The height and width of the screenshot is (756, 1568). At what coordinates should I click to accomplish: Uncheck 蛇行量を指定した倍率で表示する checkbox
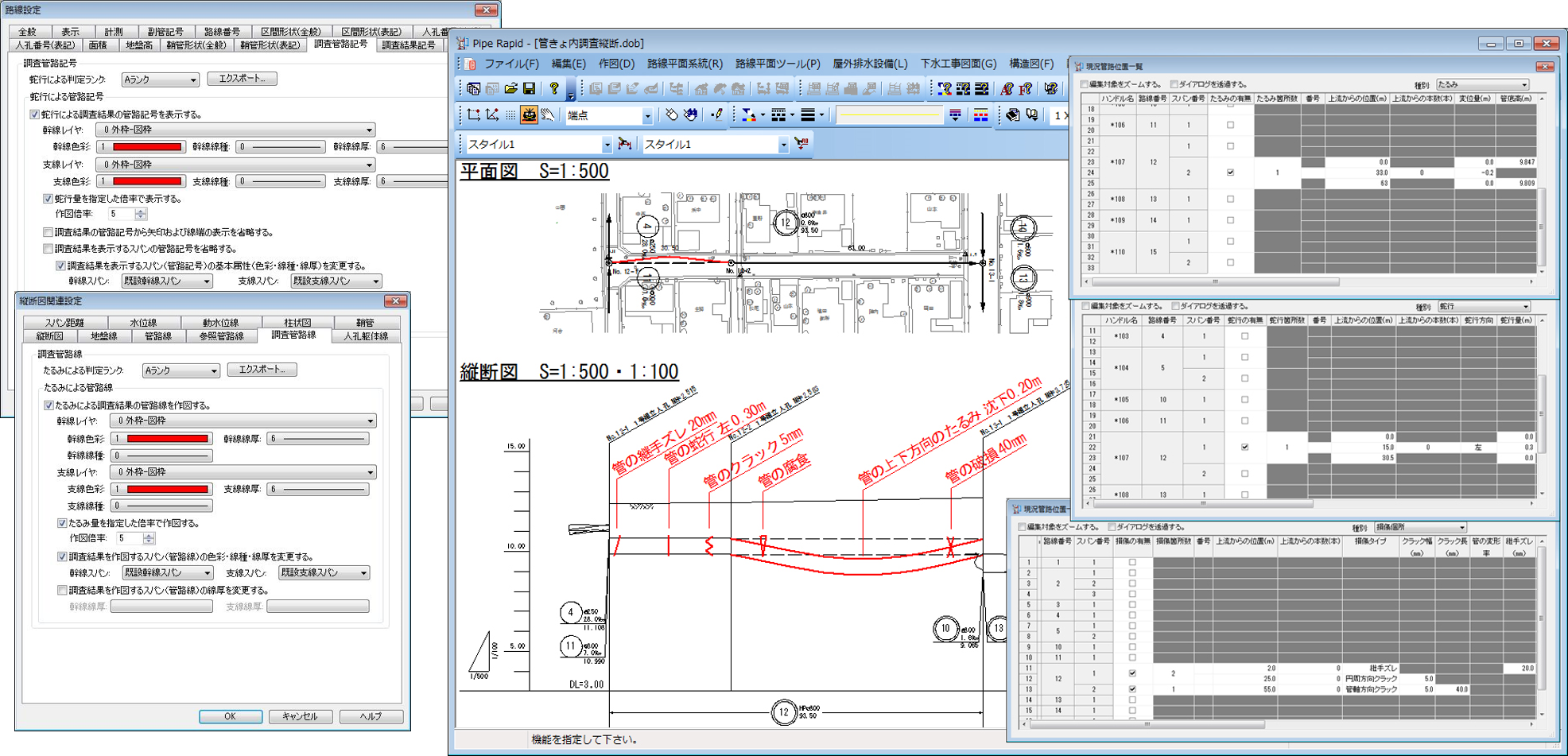pyautogui.click(x=49, y=199)
